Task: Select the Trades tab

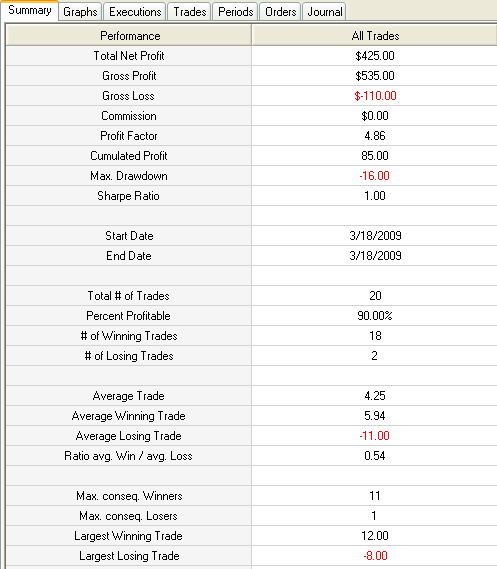Action: click(189, 12)
